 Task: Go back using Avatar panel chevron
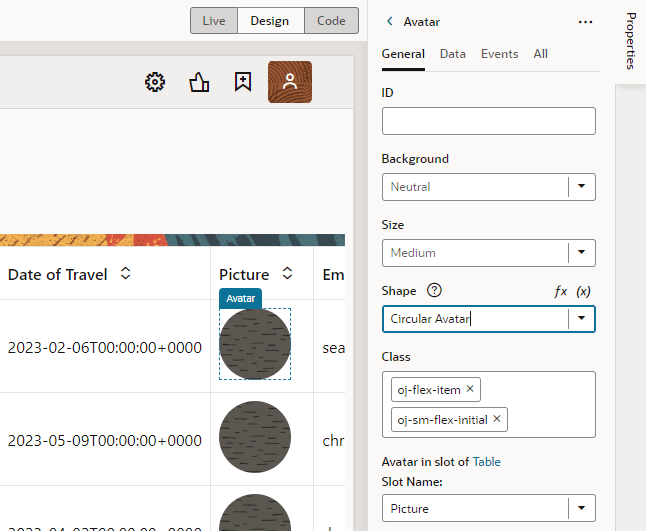point(390,21)
